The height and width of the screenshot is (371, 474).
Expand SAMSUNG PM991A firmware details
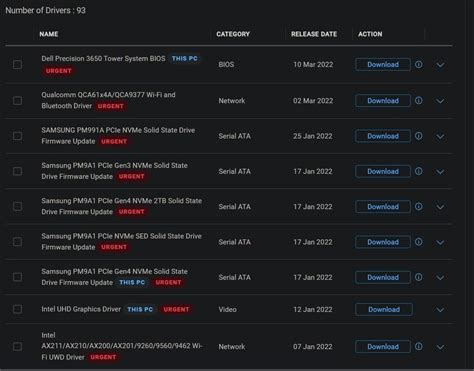point(440,136)
